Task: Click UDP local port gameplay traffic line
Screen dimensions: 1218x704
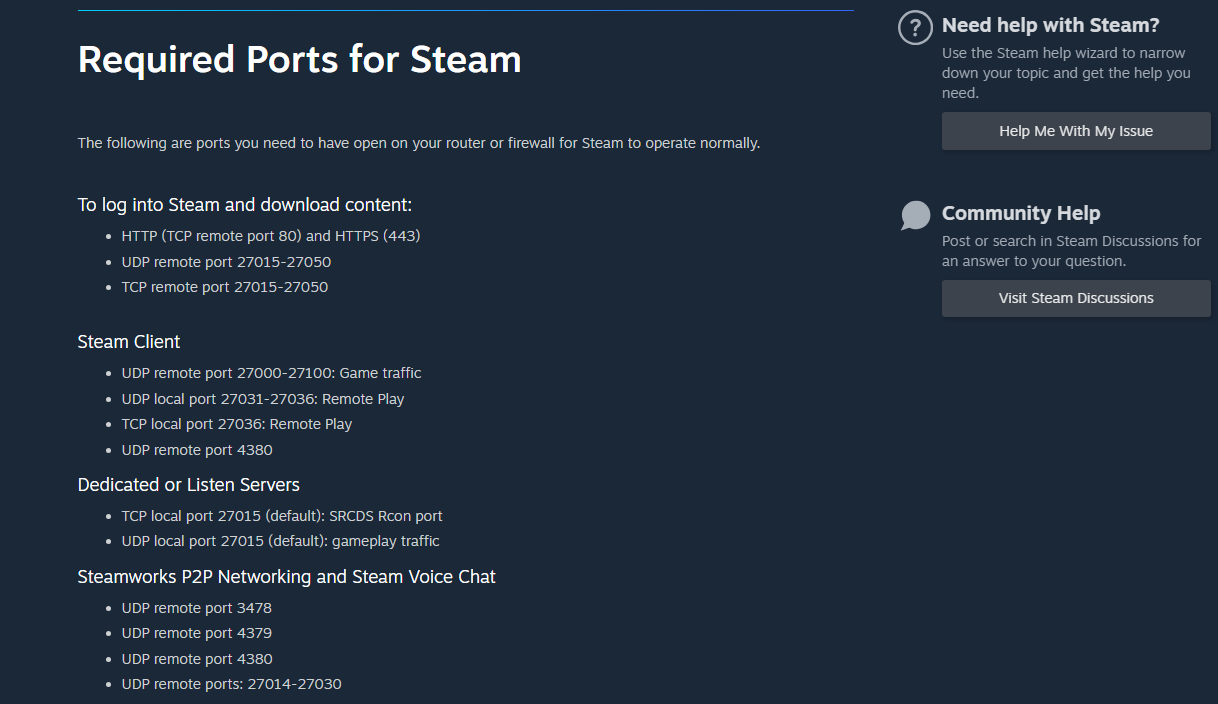Action: click(x=280, y=541)
